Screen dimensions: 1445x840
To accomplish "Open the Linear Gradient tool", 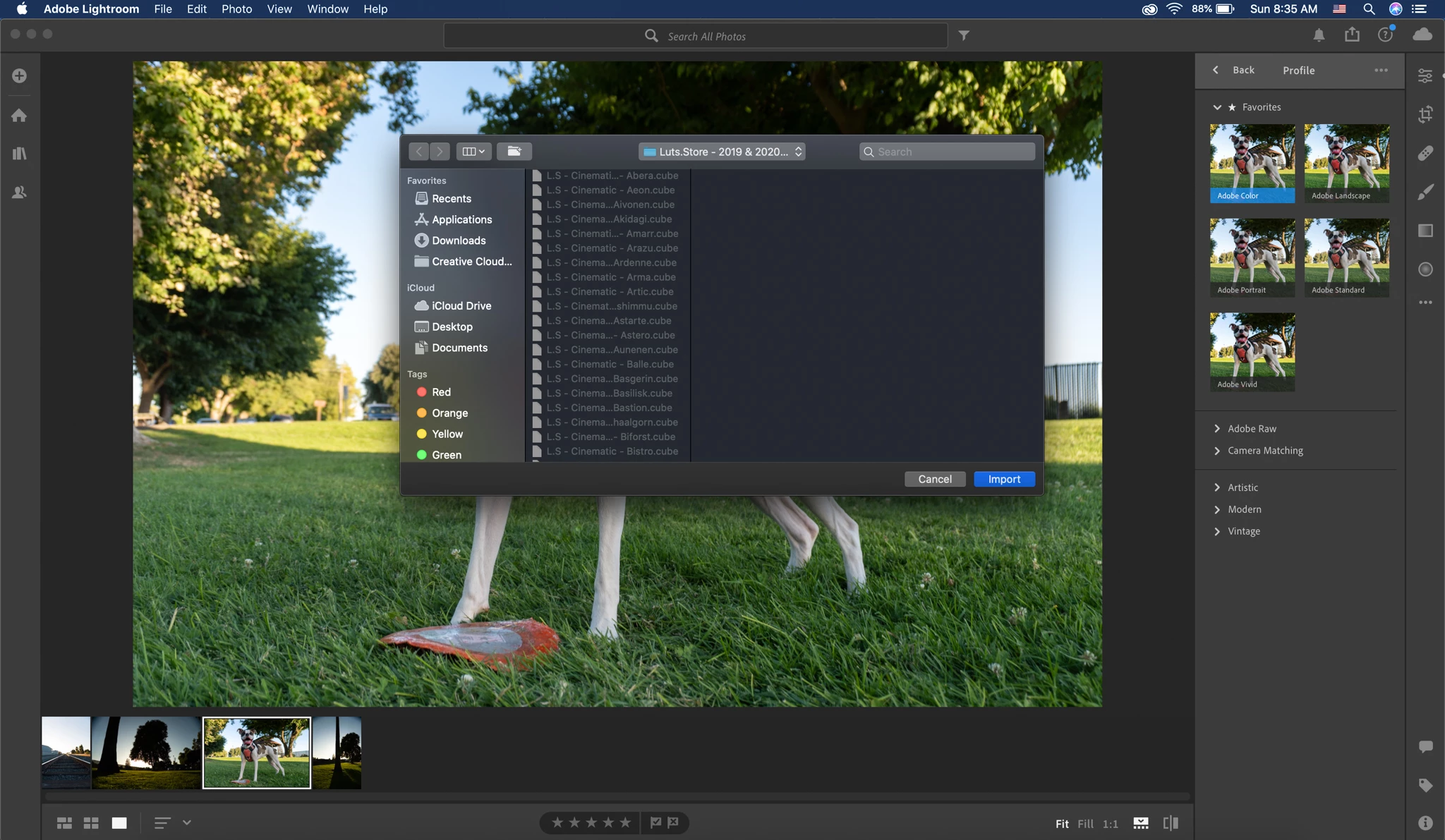I will (1425, 231).
